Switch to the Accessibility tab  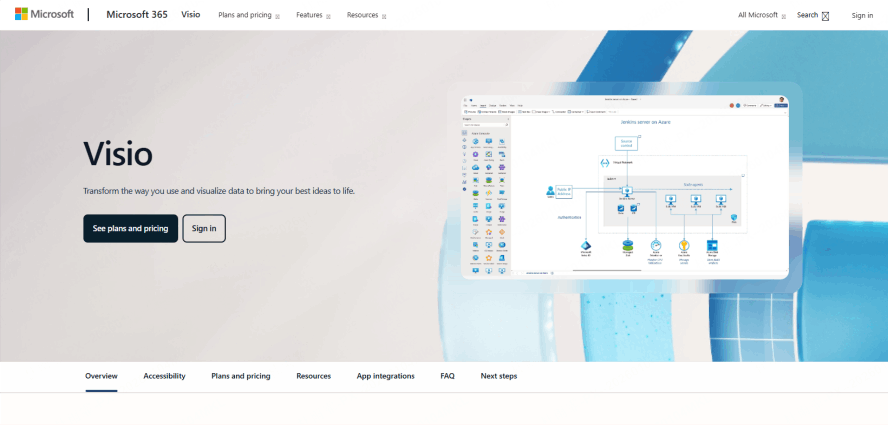164,376
